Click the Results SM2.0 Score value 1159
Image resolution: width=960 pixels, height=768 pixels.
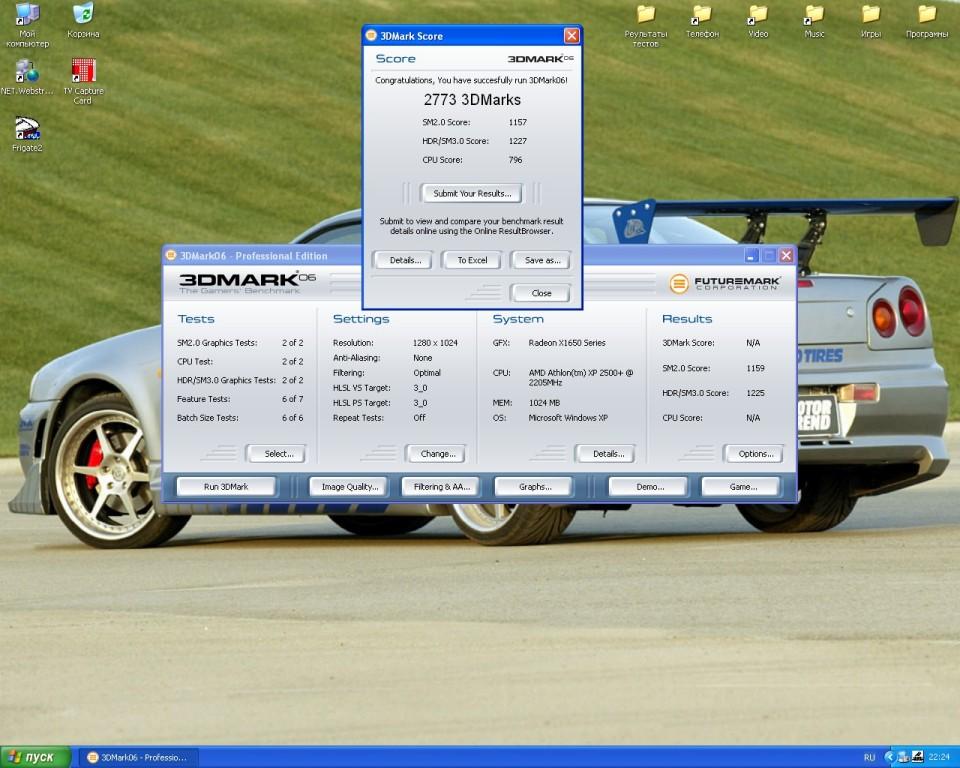pyautogui.click(x=755, y=368)
